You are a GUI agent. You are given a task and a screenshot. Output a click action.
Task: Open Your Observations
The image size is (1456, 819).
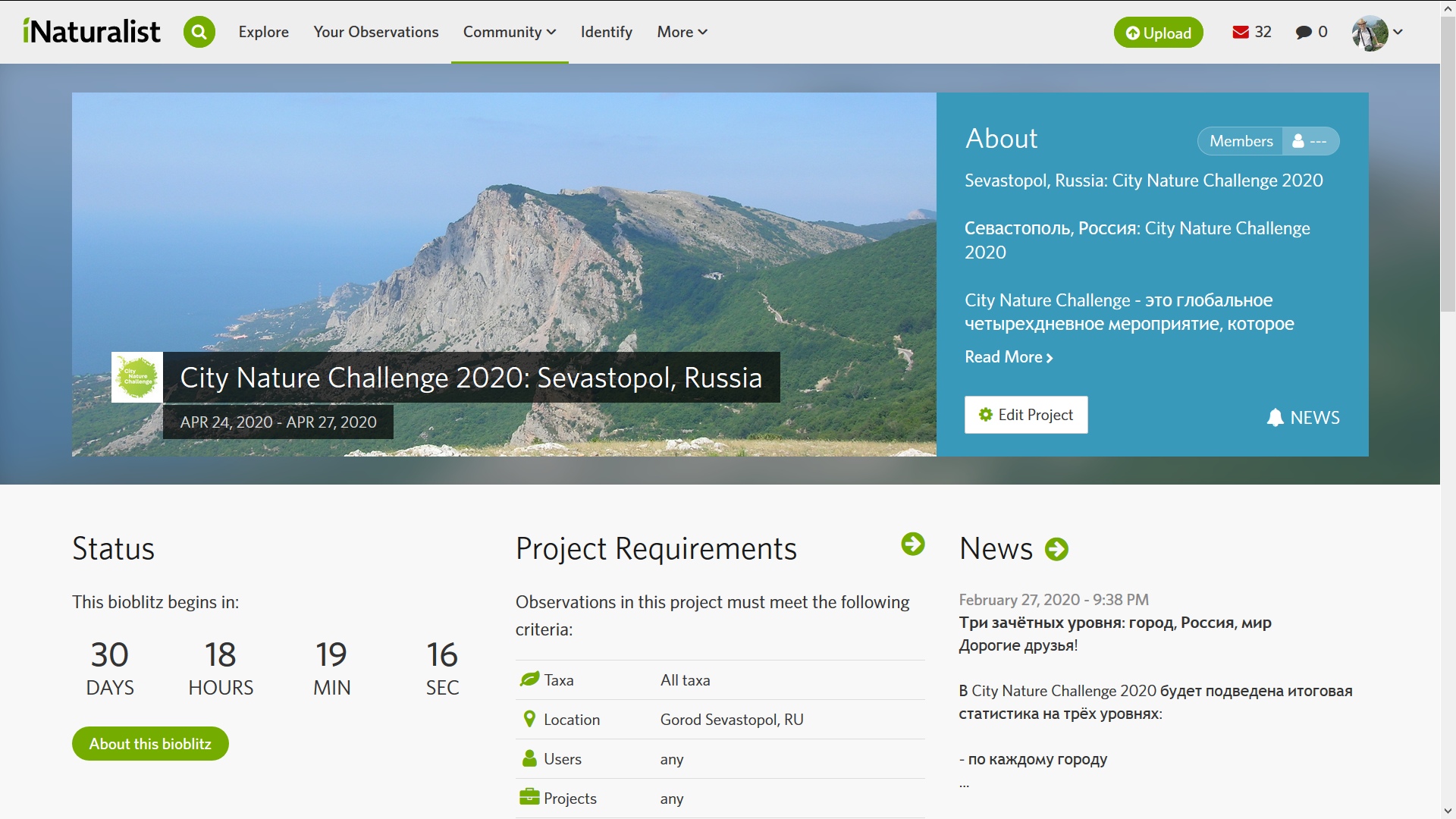[x=376, y=32]
